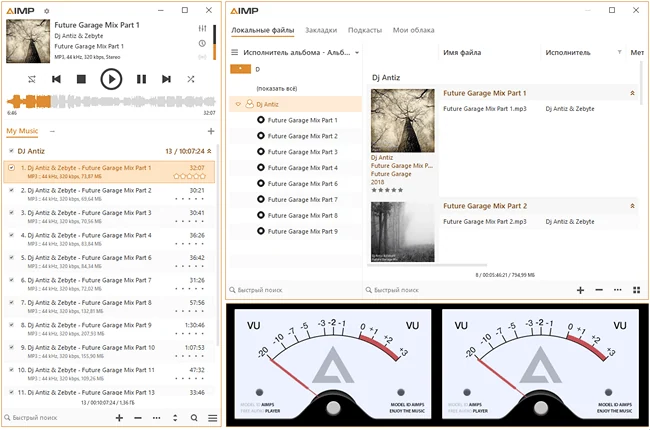Switch library view with grid icon
Viewport: 650px width, 430px height.
point(637,290)
